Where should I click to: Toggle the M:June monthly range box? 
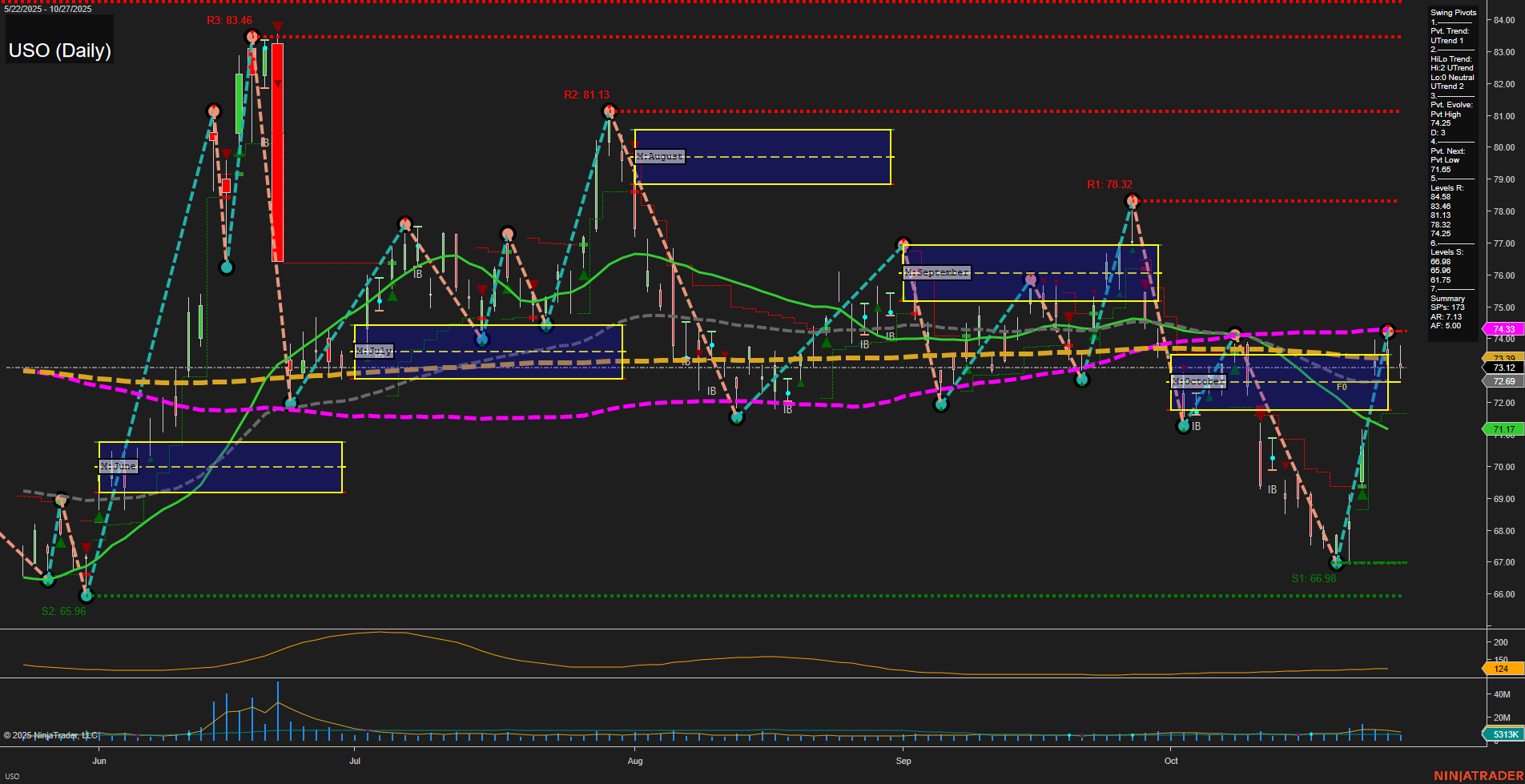pos(119,465)
